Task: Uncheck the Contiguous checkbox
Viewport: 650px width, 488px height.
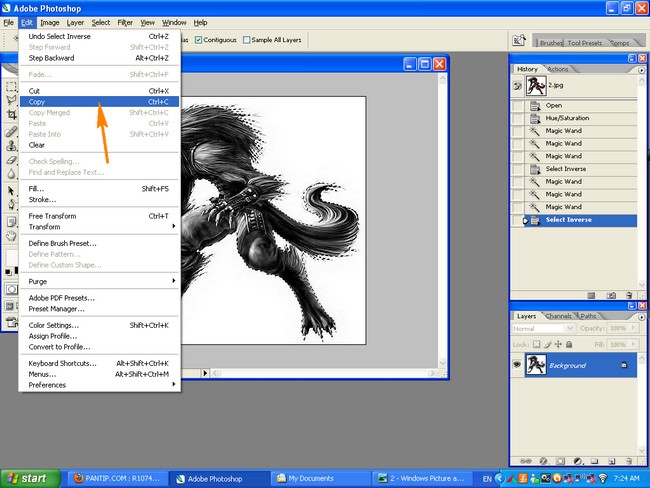Action: (199, 40)
